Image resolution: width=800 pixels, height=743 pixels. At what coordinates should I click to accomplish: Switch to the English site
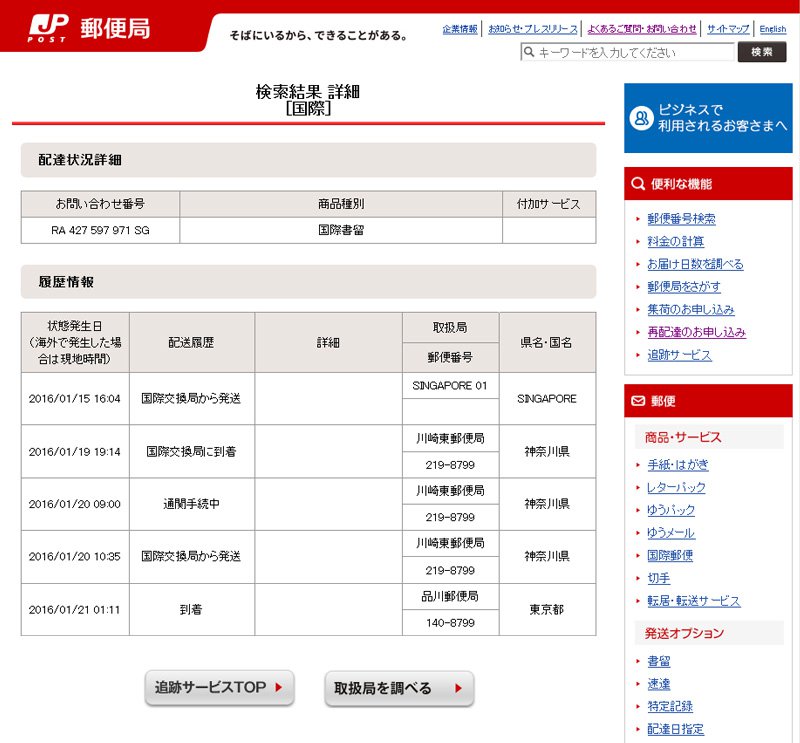pyautogui.click(x=772, y=29)
